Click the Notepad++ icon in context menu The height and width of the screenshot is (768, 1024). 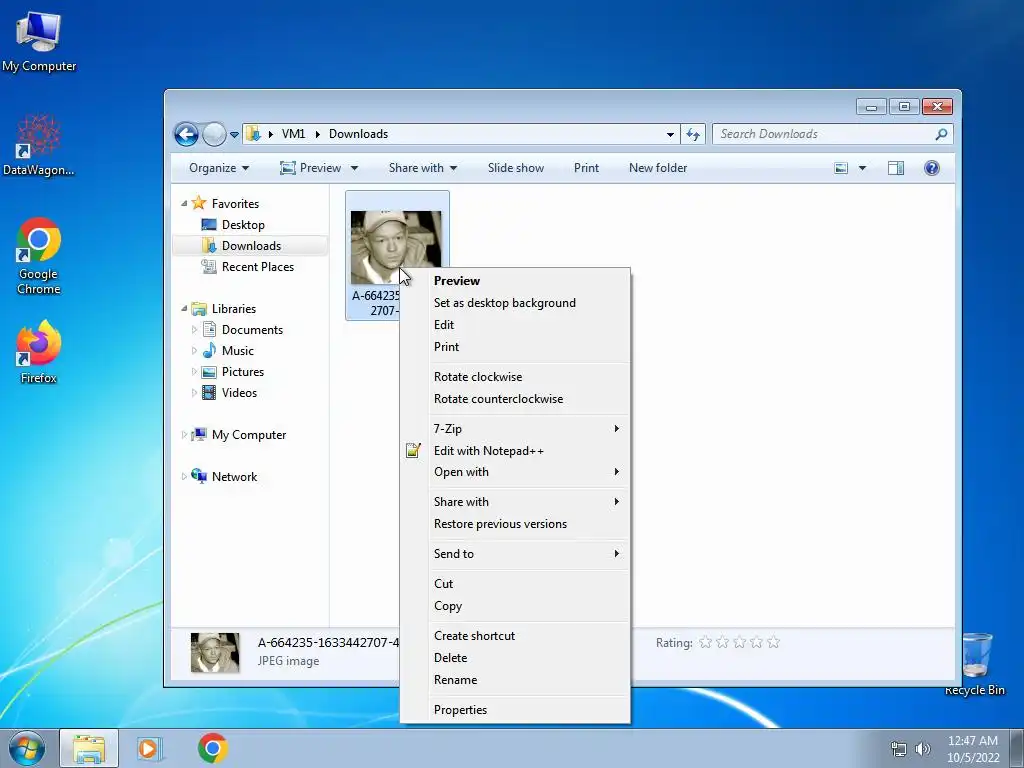(413, 451)
